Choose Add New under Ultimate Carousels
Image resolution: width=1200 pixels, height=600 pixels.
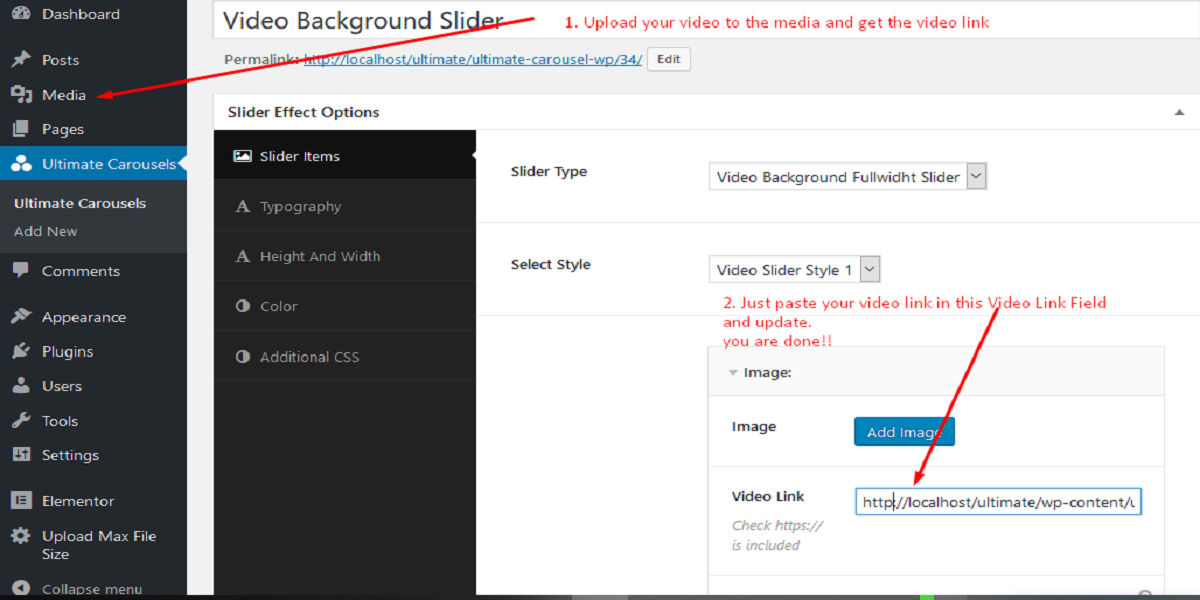pyautogui.click(x=46, y=231)
